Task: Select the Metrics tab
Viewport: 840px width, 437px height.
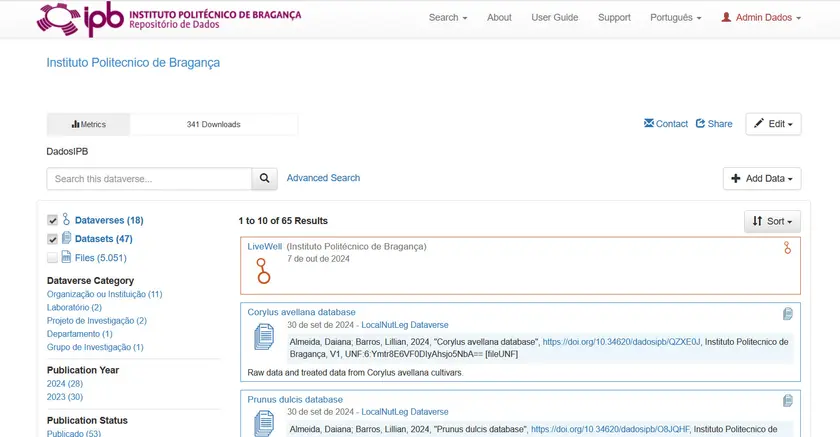Action: tap(88, 124)
